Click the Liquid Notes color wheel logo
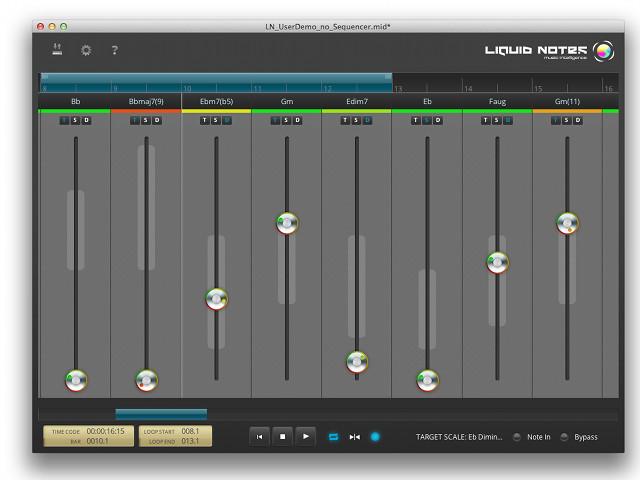This screenshot has height=480, width=640. (x=604, y=52)
